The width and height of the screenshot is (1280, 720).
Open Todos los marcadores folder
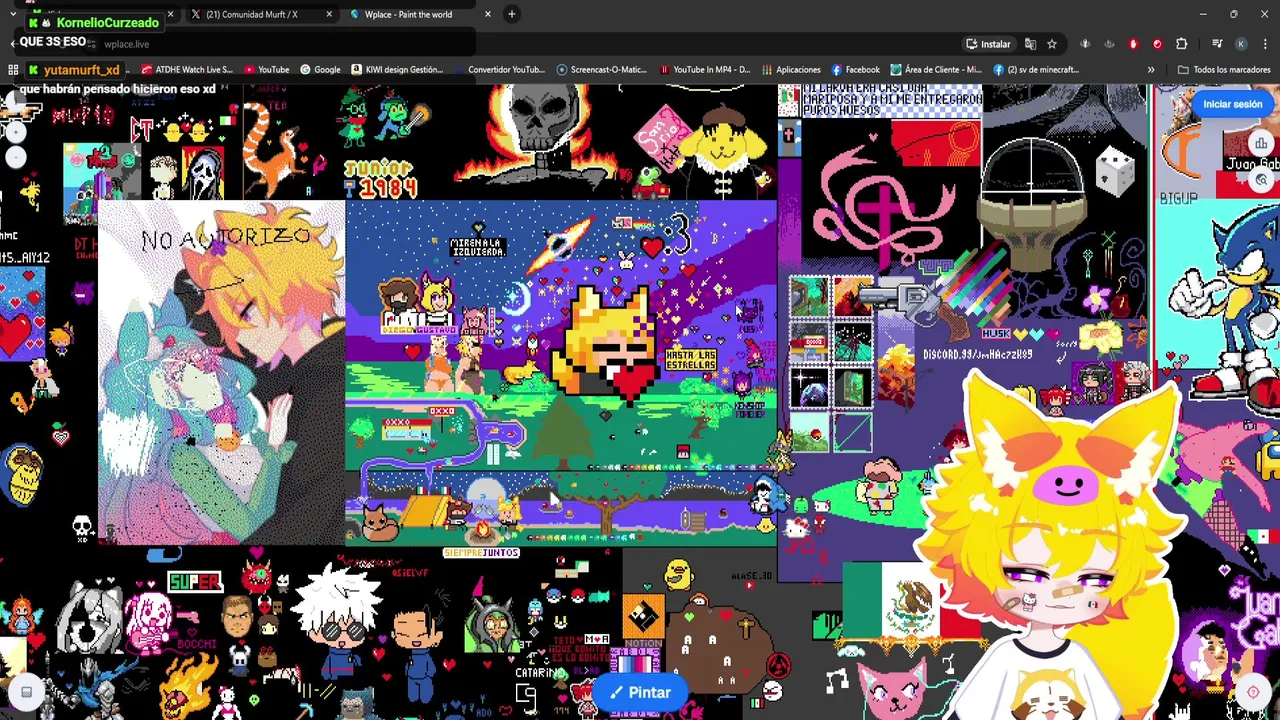(x=1224, y=70)
